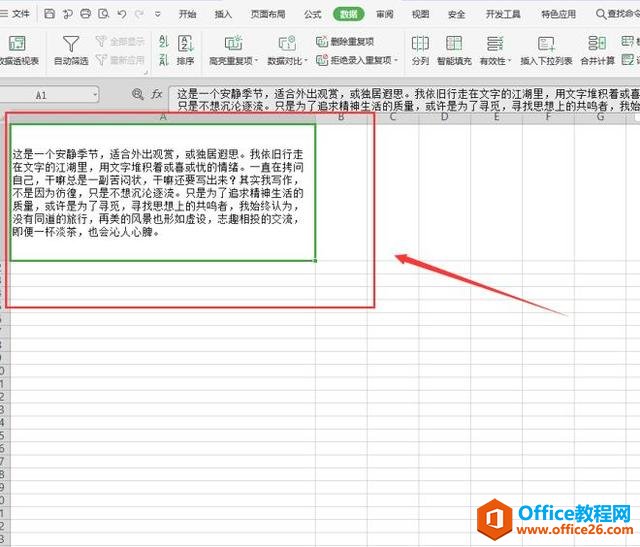Viewport: 640px width, 547px height.
Task: Select the 数据 tab
Action: pos(349,14)
